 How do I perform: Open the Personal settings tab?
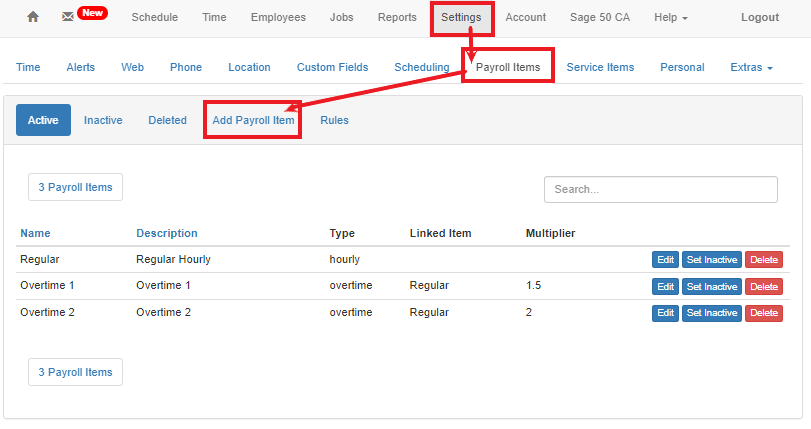click(x=682, y=67)
